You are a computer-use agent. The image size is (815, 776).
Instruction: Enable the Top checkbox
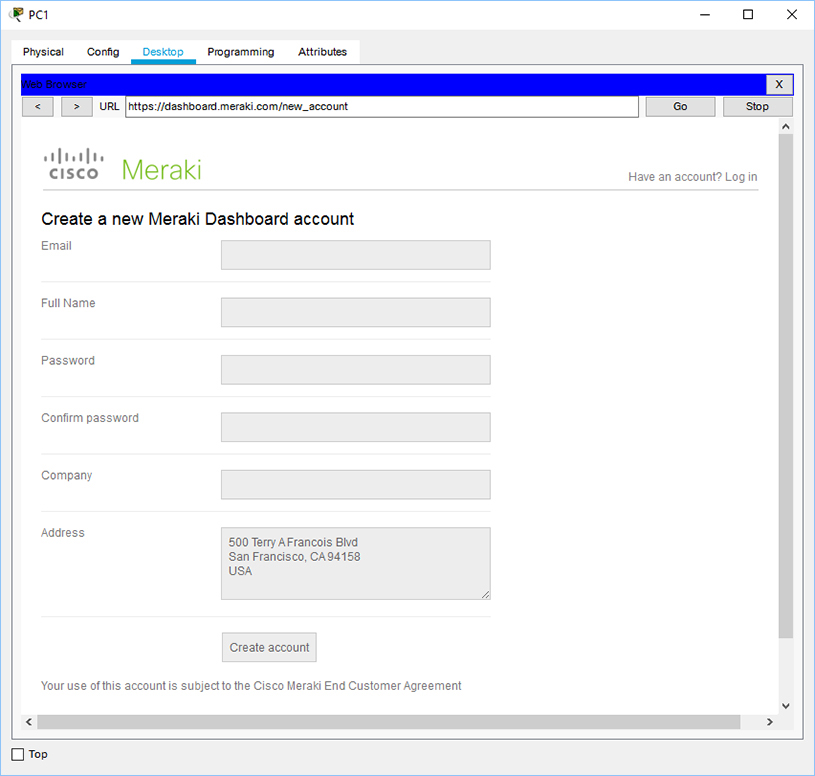point(18,754)
